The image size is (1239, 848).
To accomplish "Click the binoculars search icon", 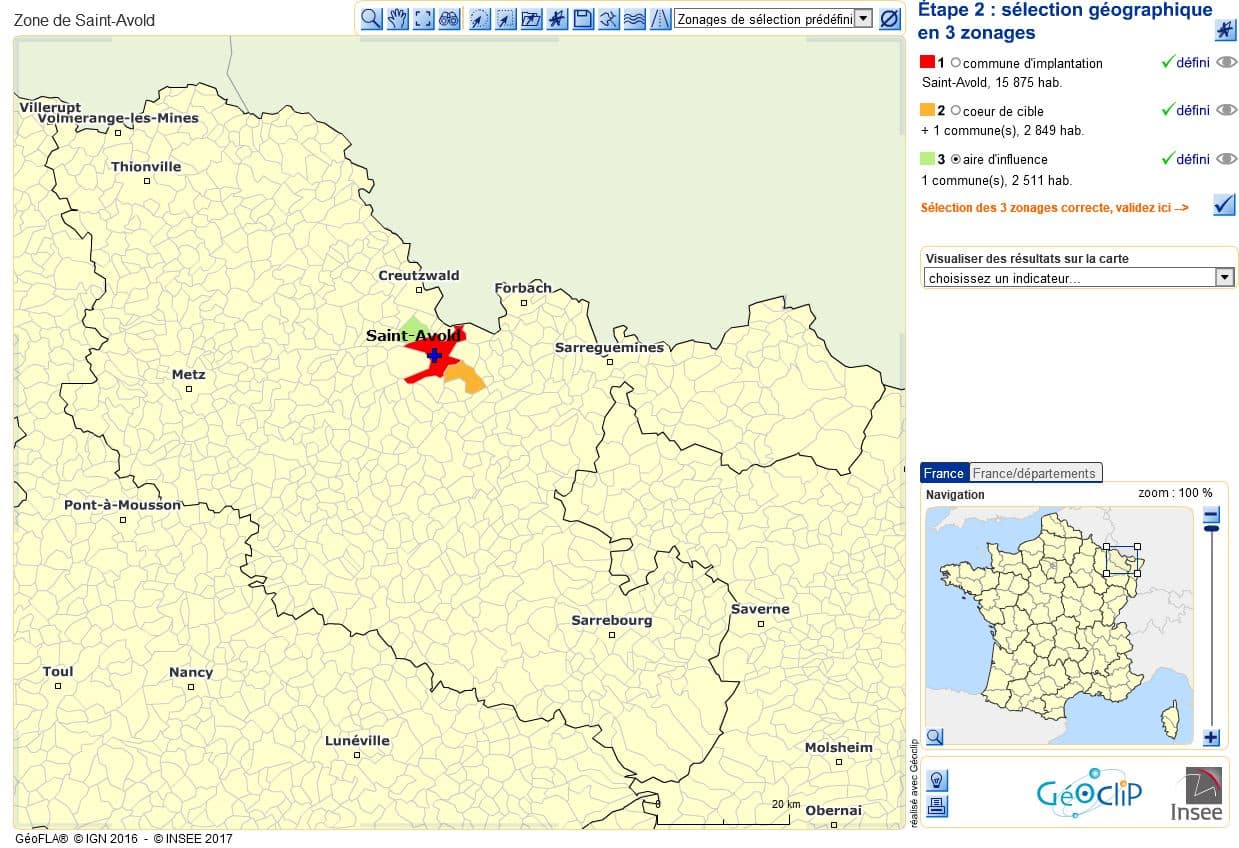I will point(450,19).
